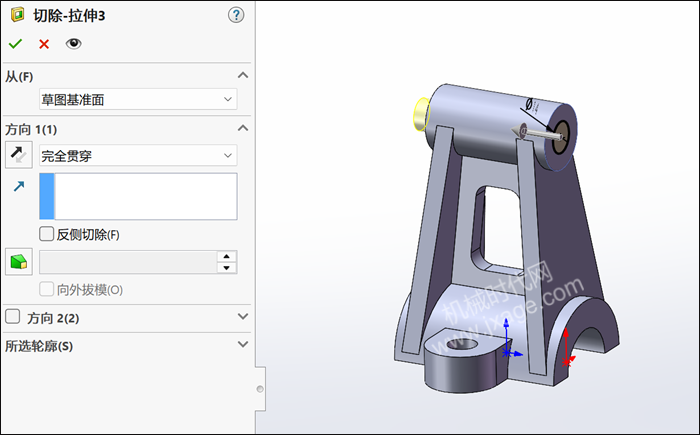Cancel the feature with the red X

coord(44,44)
